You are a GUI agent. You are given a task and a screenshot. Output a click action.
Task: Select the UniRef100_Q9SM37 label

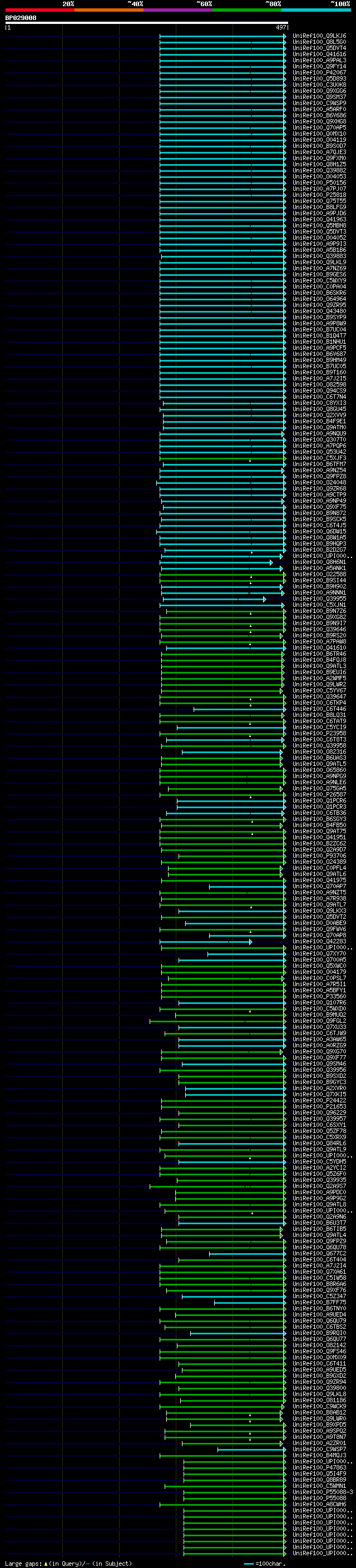pos(319,97)
